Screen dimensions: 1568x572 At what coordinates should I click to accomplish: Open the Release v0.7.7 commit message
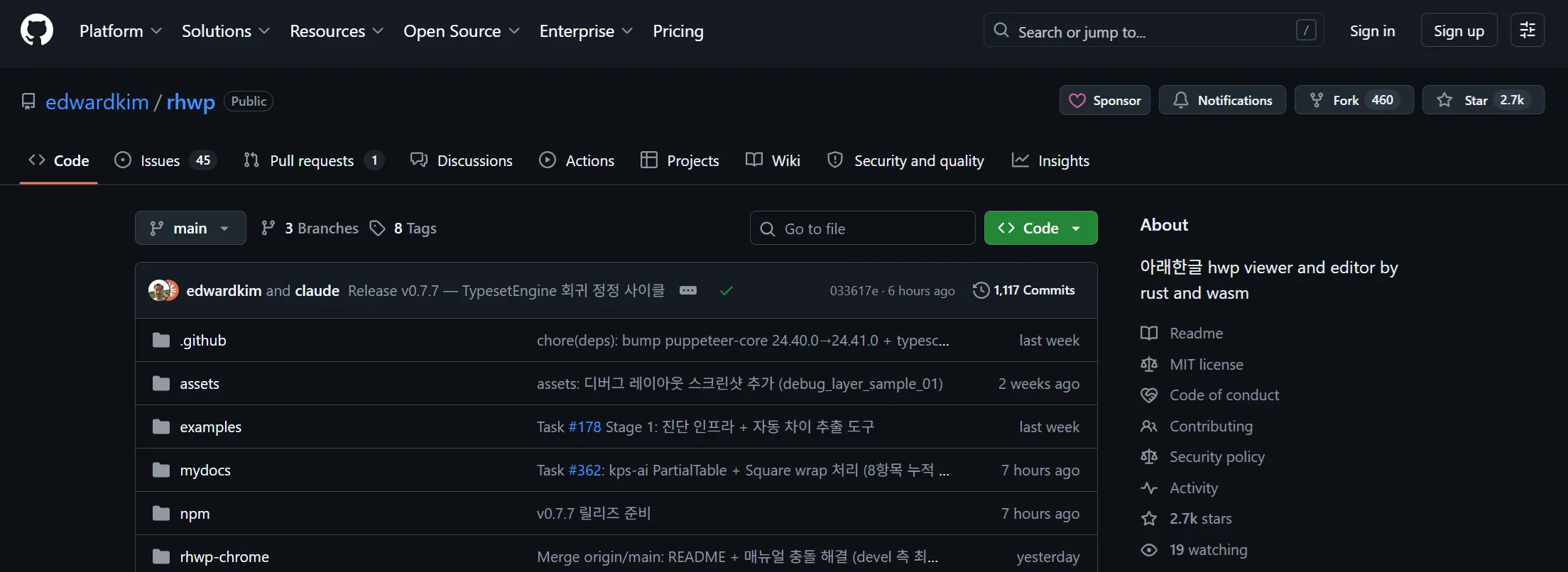tap(506, 290)
